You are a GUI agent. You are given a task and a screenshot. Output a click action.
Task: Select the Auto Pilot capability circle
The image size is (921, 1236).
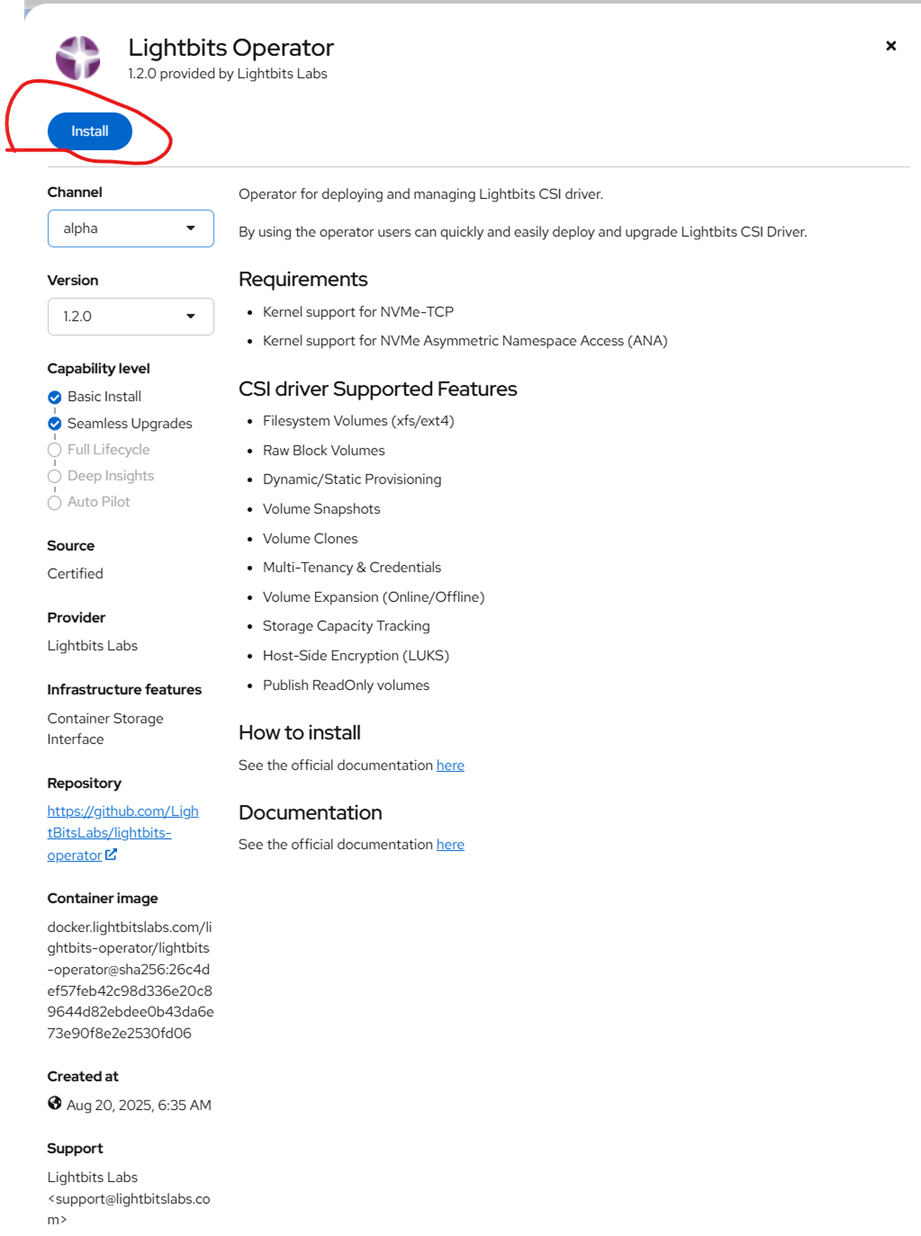point(55,502)
